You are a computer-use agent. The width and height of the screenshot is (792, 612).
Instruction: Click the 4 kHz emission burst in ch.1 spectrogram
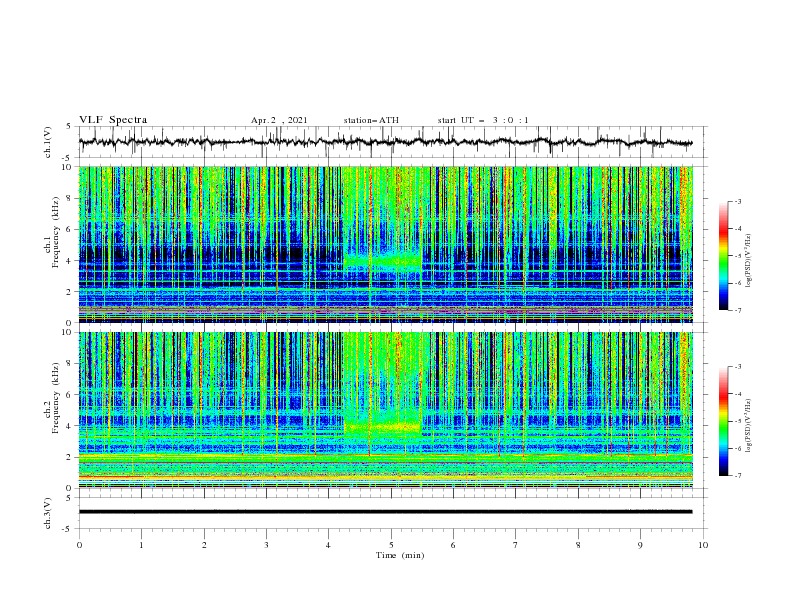pos(383,262)
